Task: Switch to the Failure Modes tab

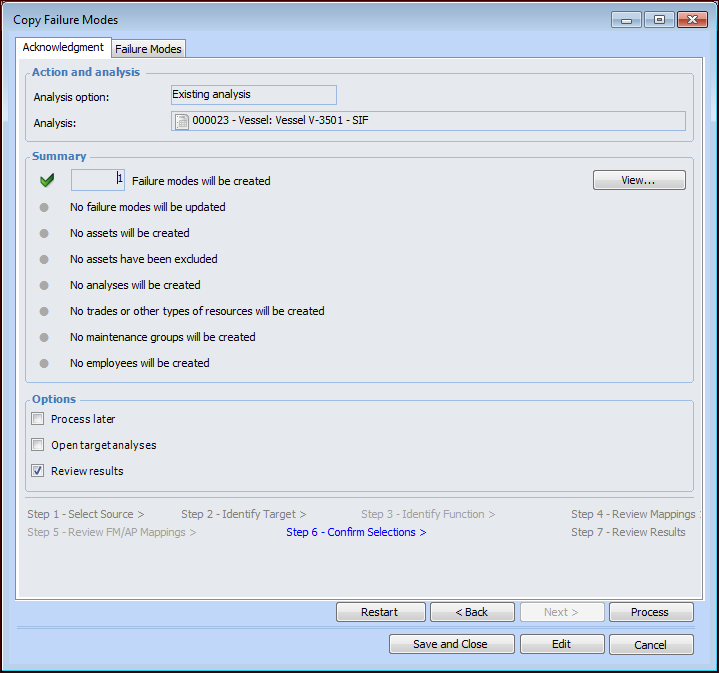Action: [148, 49]
